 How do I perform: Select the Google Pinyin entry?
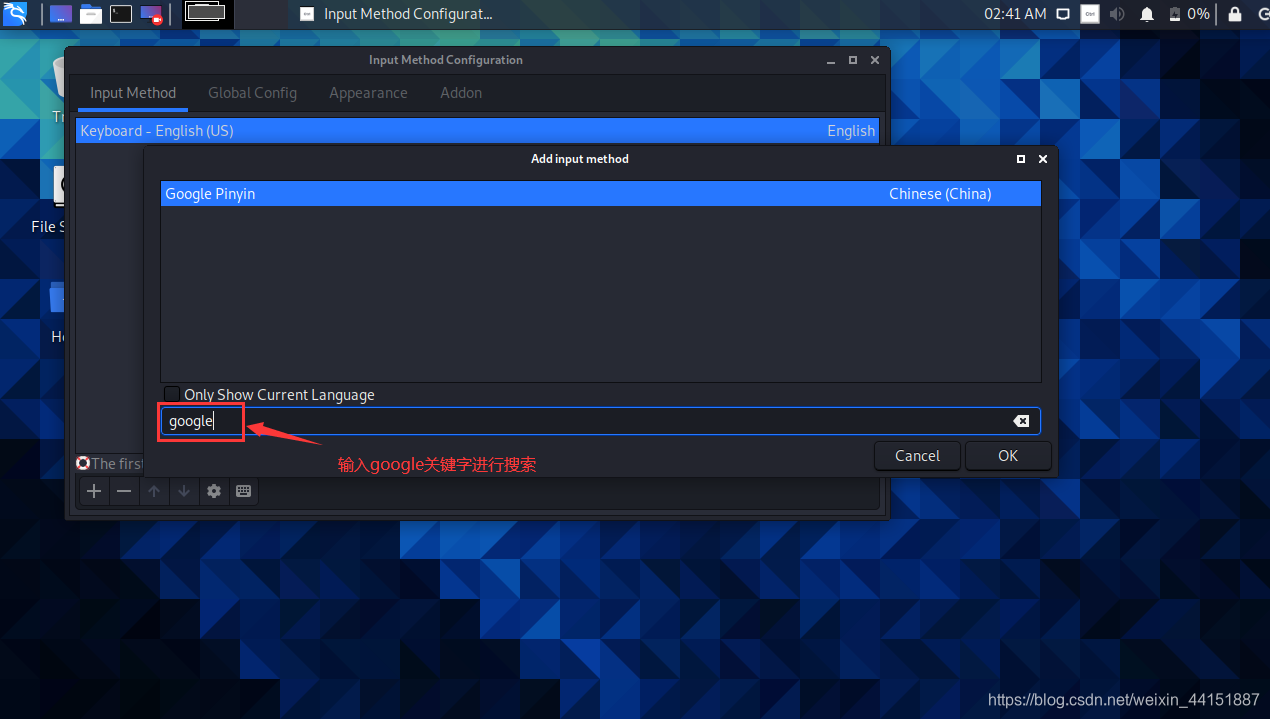click(600, 194)
